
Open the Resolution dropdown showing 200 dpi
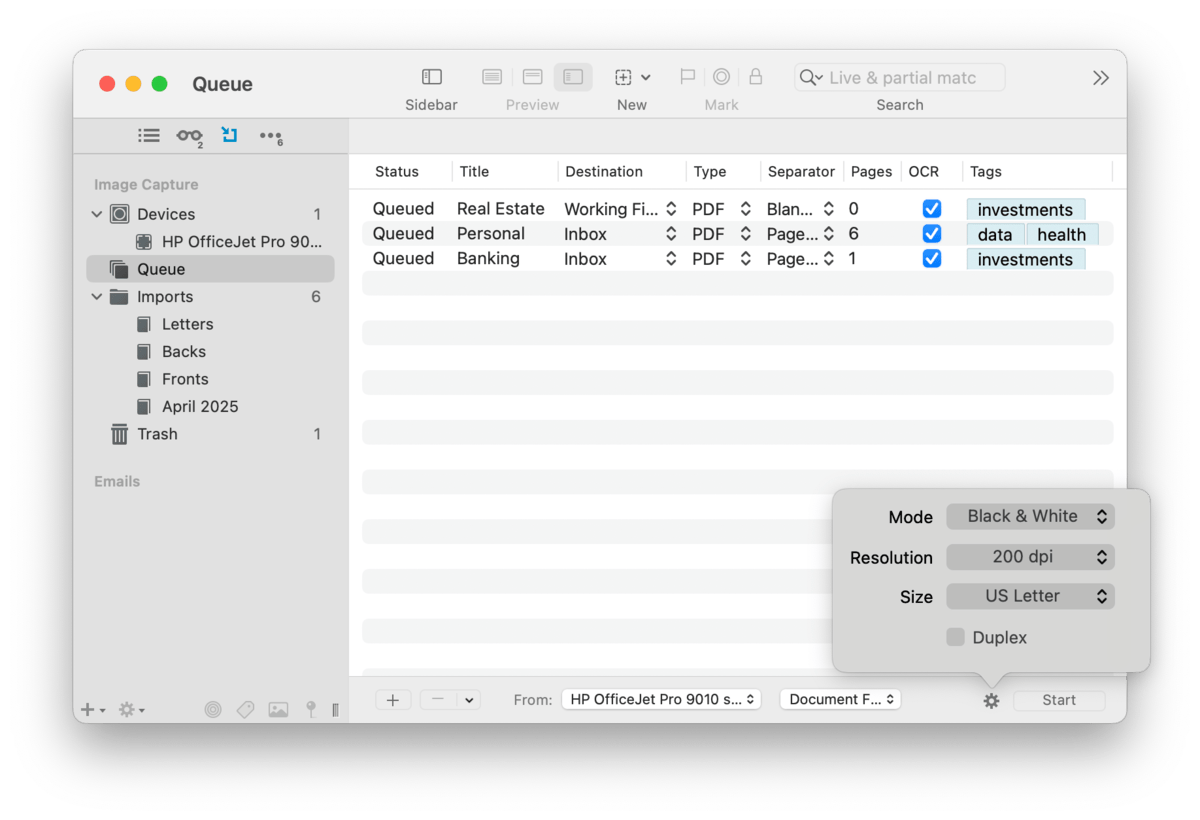click(1029, 557)
